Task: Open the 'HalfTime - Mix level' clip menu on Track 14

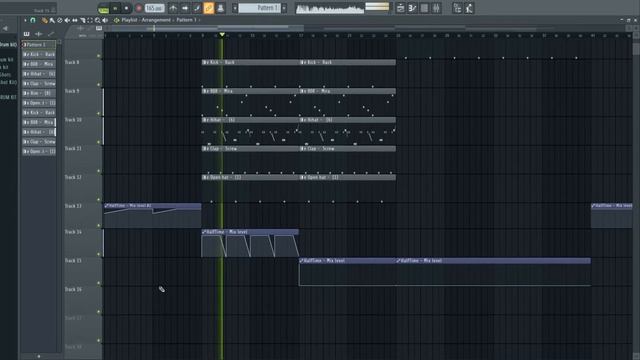Action: coord(204,232)
